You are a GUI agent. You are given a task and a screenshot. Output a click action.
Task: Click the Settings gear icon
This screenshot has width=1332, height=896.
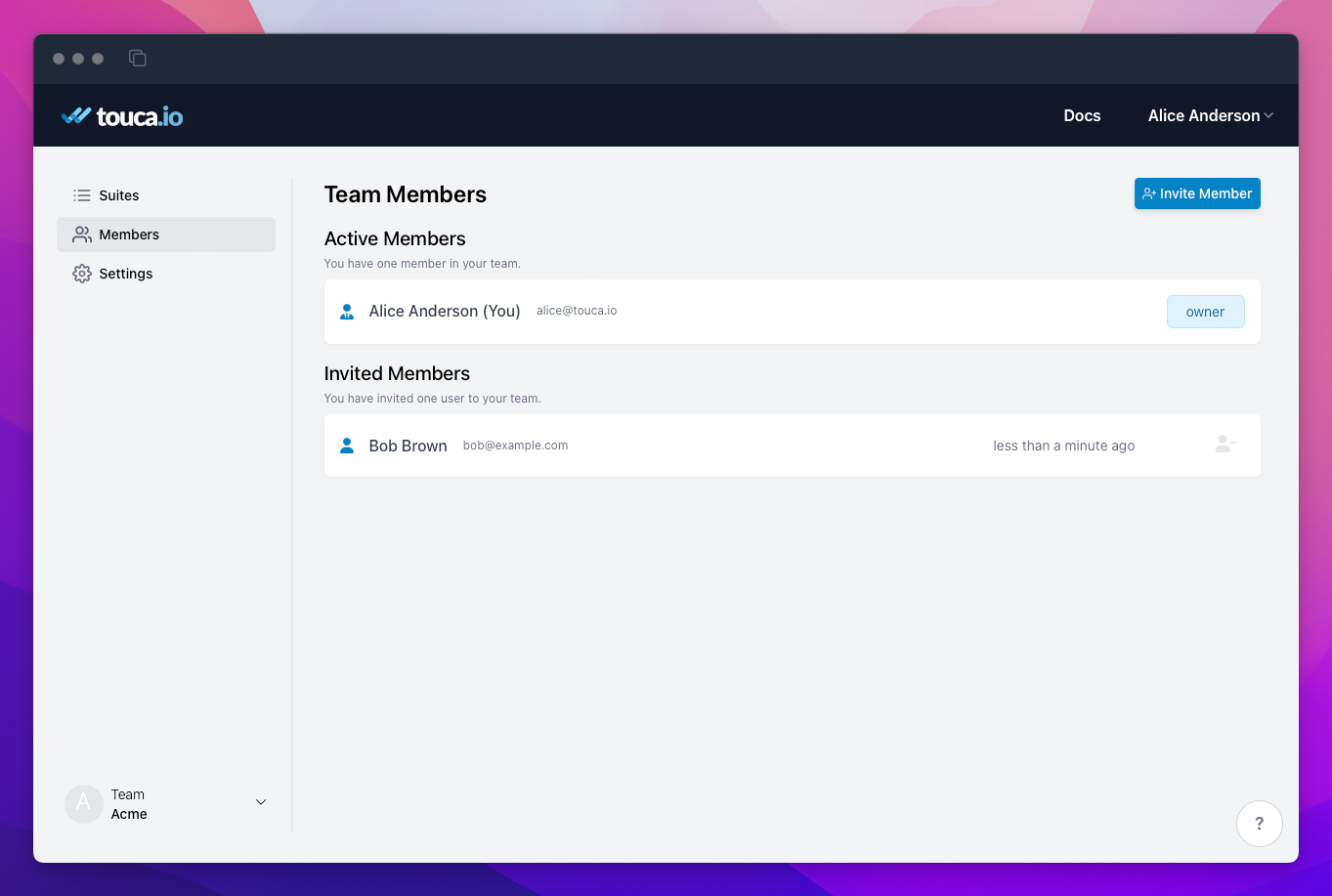point(82,274)
